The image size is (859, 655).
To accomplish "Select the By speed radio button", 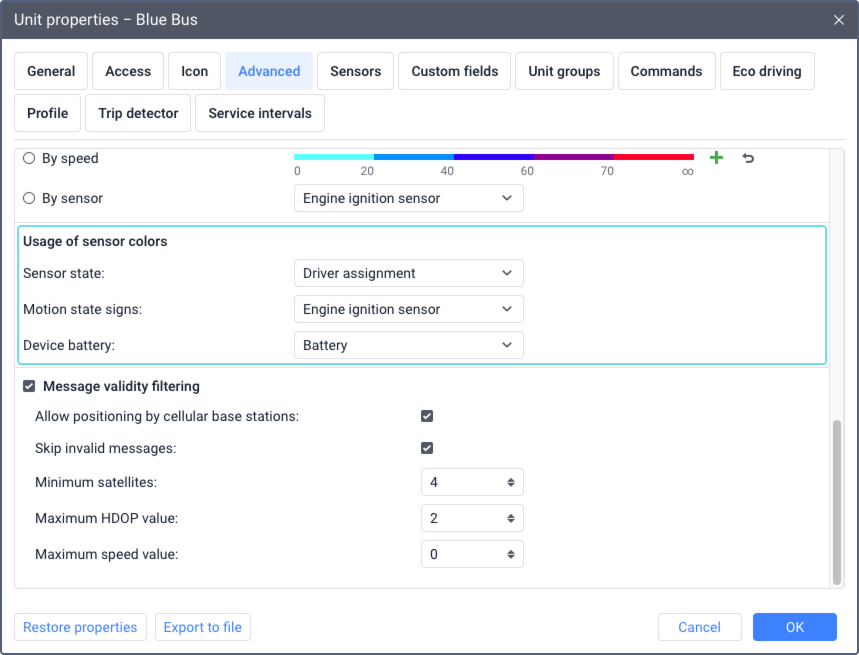I will [x=29, y=158].
